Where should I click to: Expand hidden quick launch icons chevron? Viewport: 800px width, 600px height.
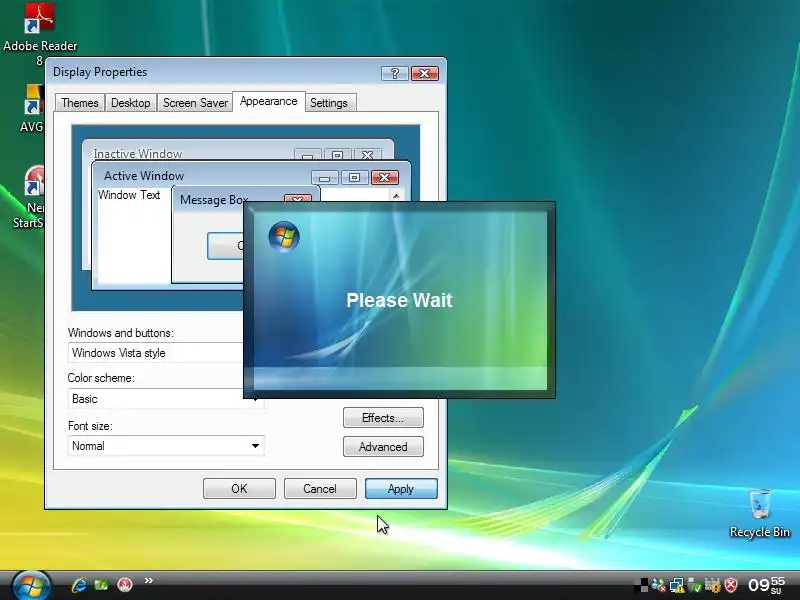coord(148,580)
